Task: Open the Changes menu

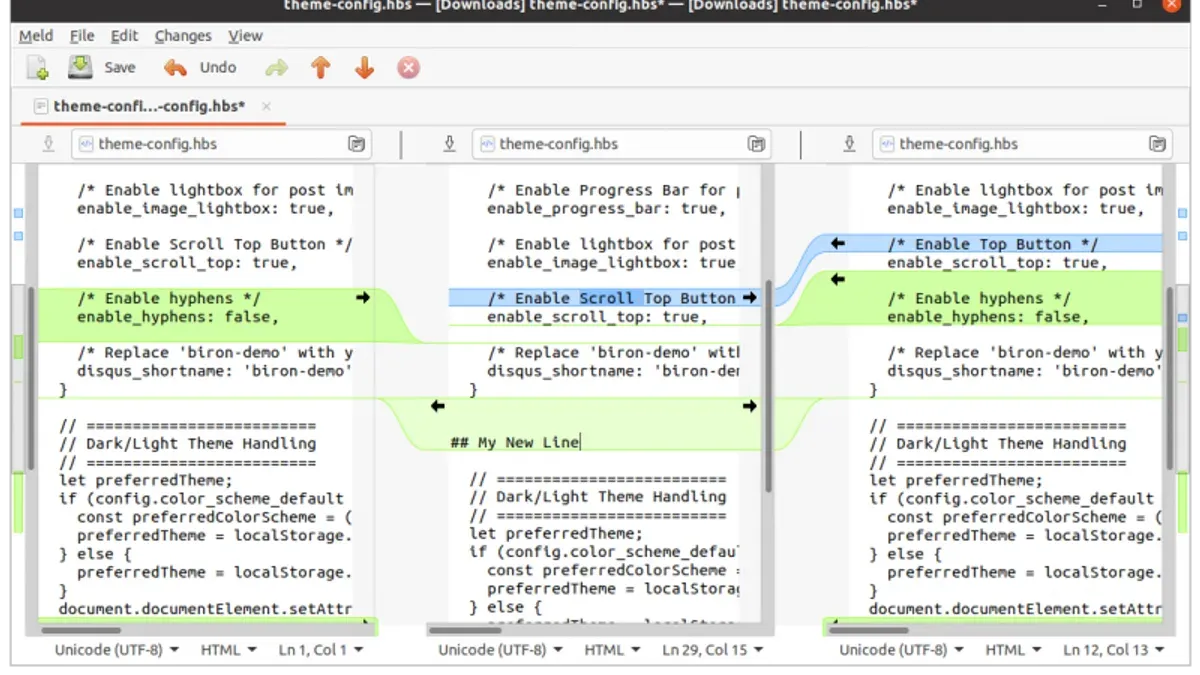Action: click(183, 36)
